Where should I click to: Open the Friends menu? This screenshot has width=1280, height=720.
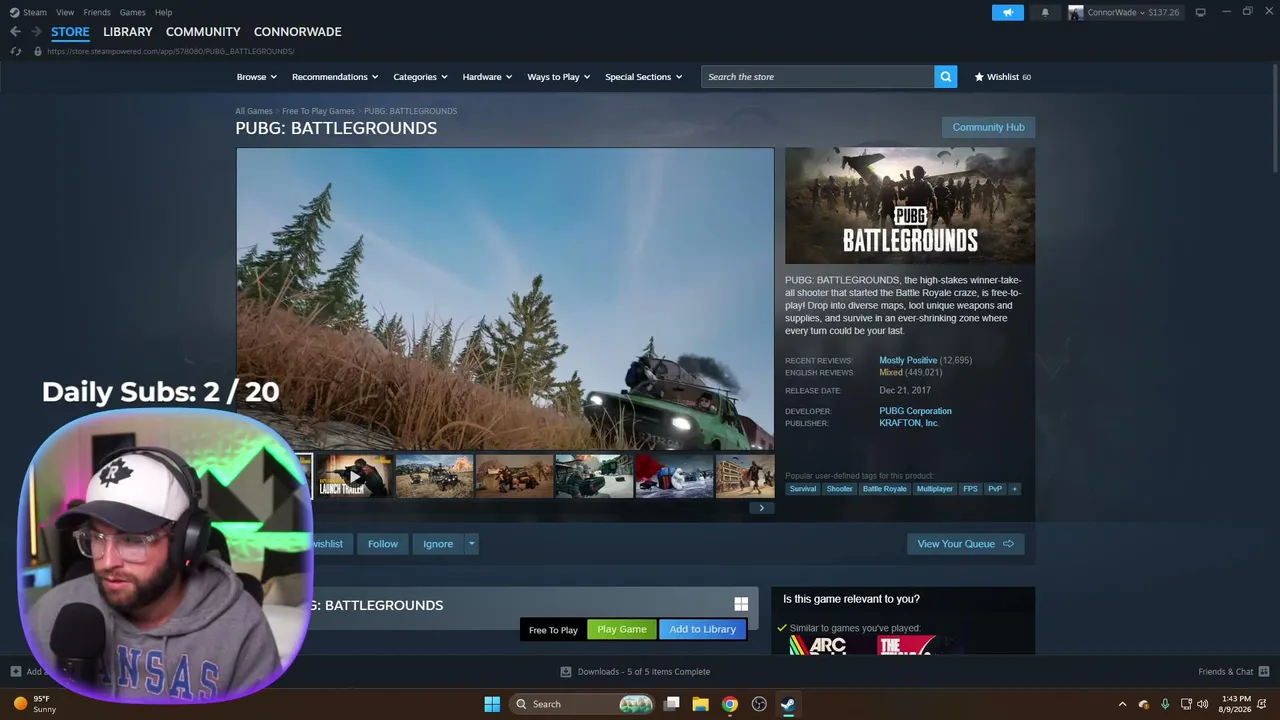[97, 12]
